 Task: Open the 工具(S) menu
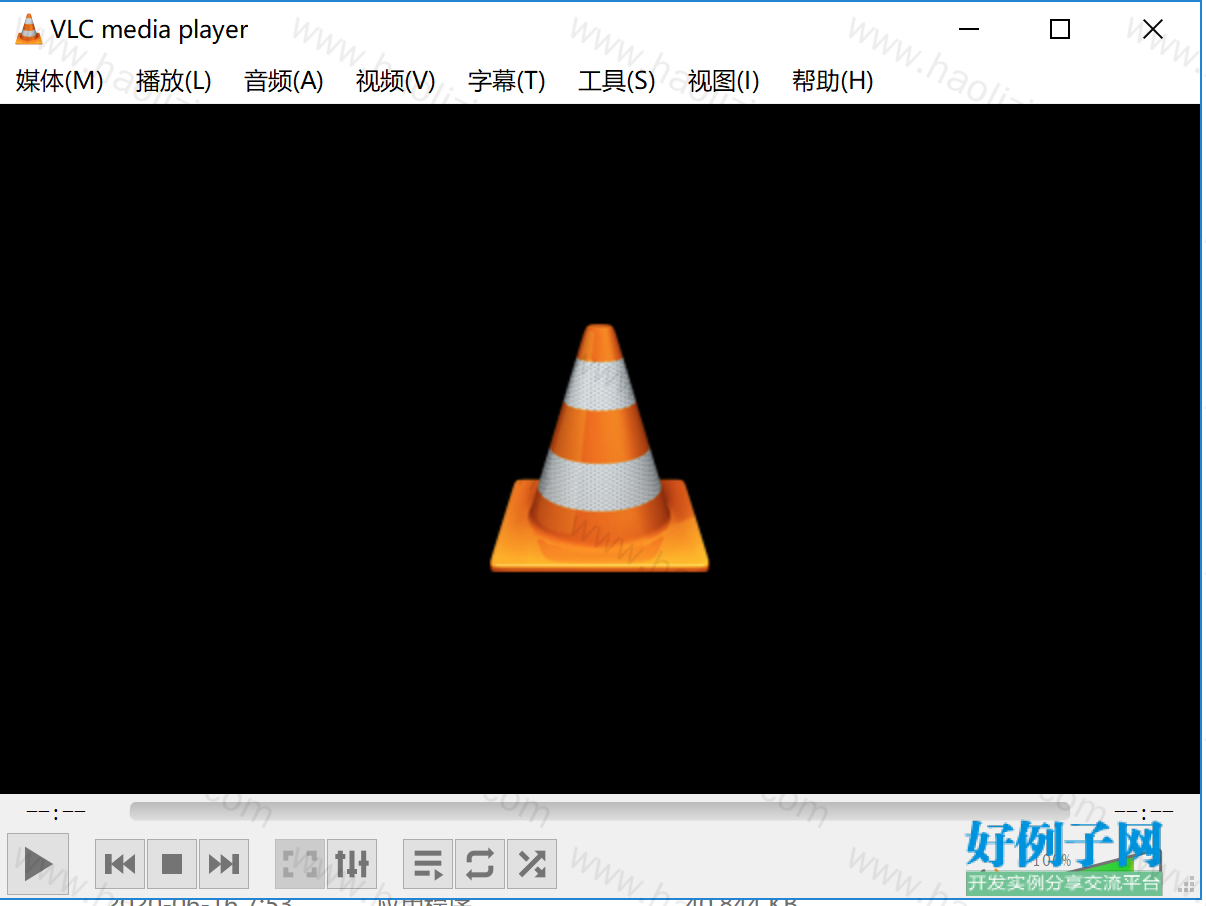point(617,81)
